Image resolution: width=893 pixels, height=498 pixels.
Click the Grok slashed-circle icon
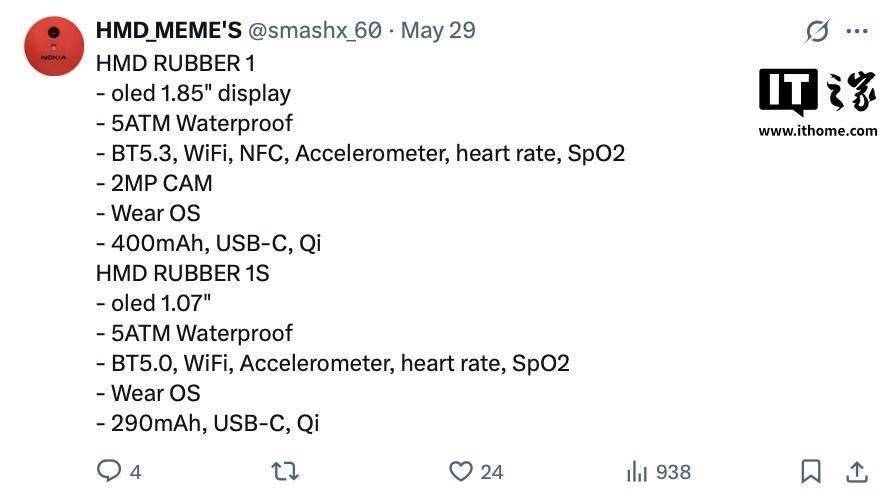[x=817, y=31]
